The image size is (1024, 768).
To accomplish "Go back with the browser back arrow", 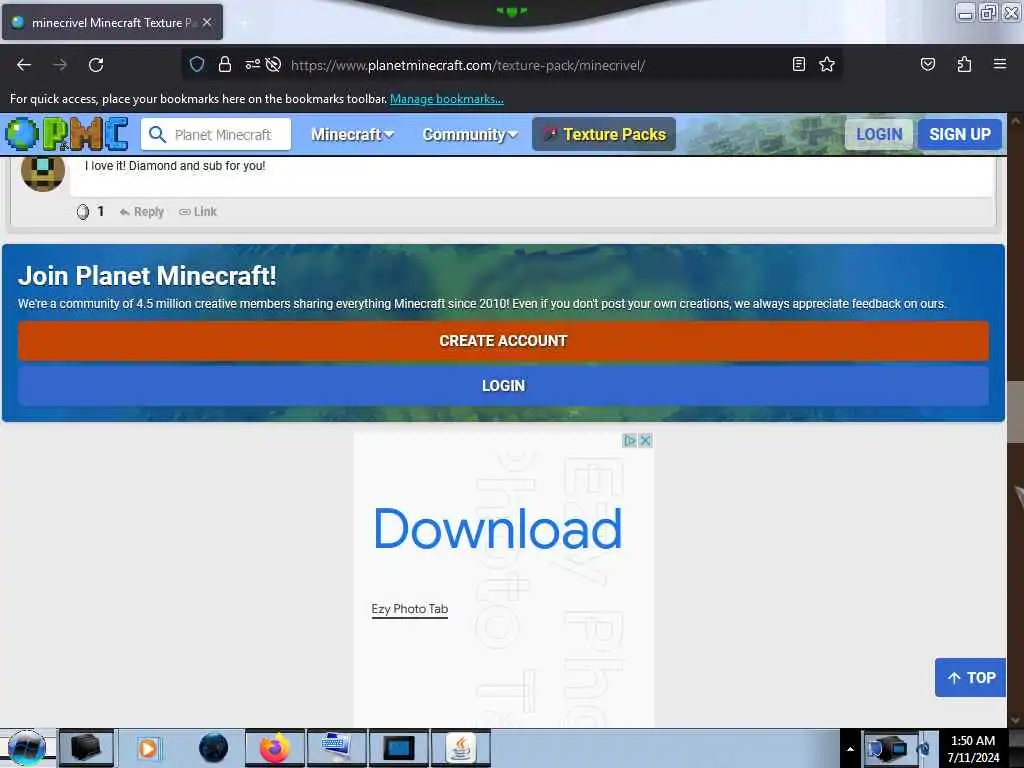I will point(24,65).
